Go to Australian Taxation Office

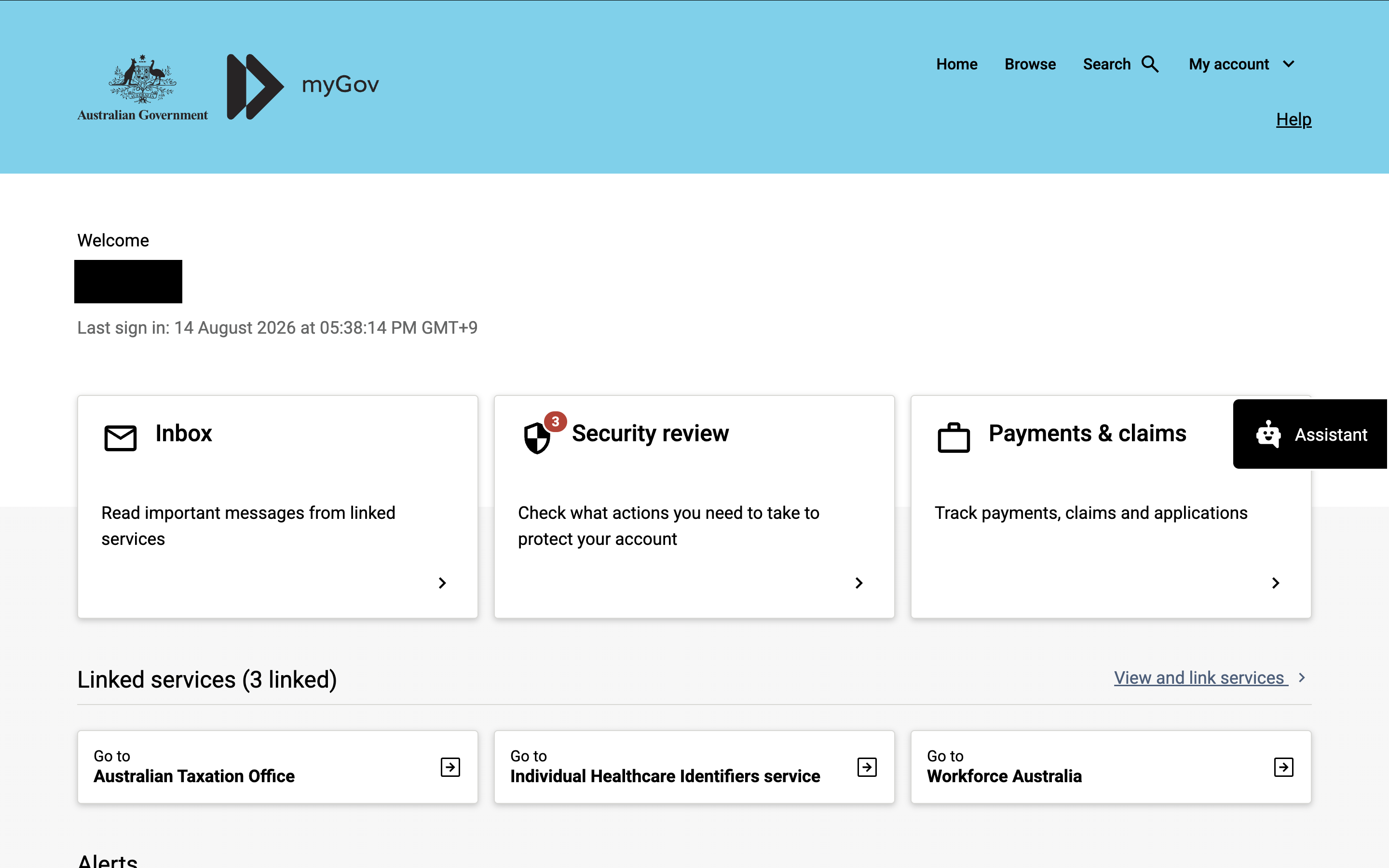point(278,767)
